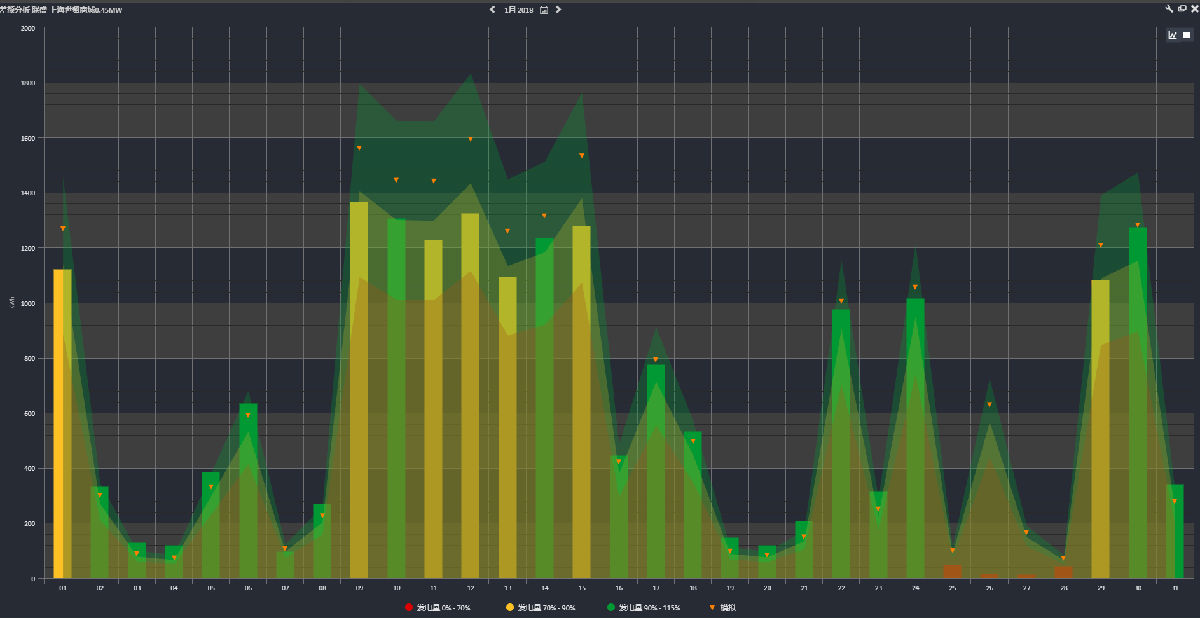Click the x-axis label for day 31
1200x618 pixels.
(1174, 589)
